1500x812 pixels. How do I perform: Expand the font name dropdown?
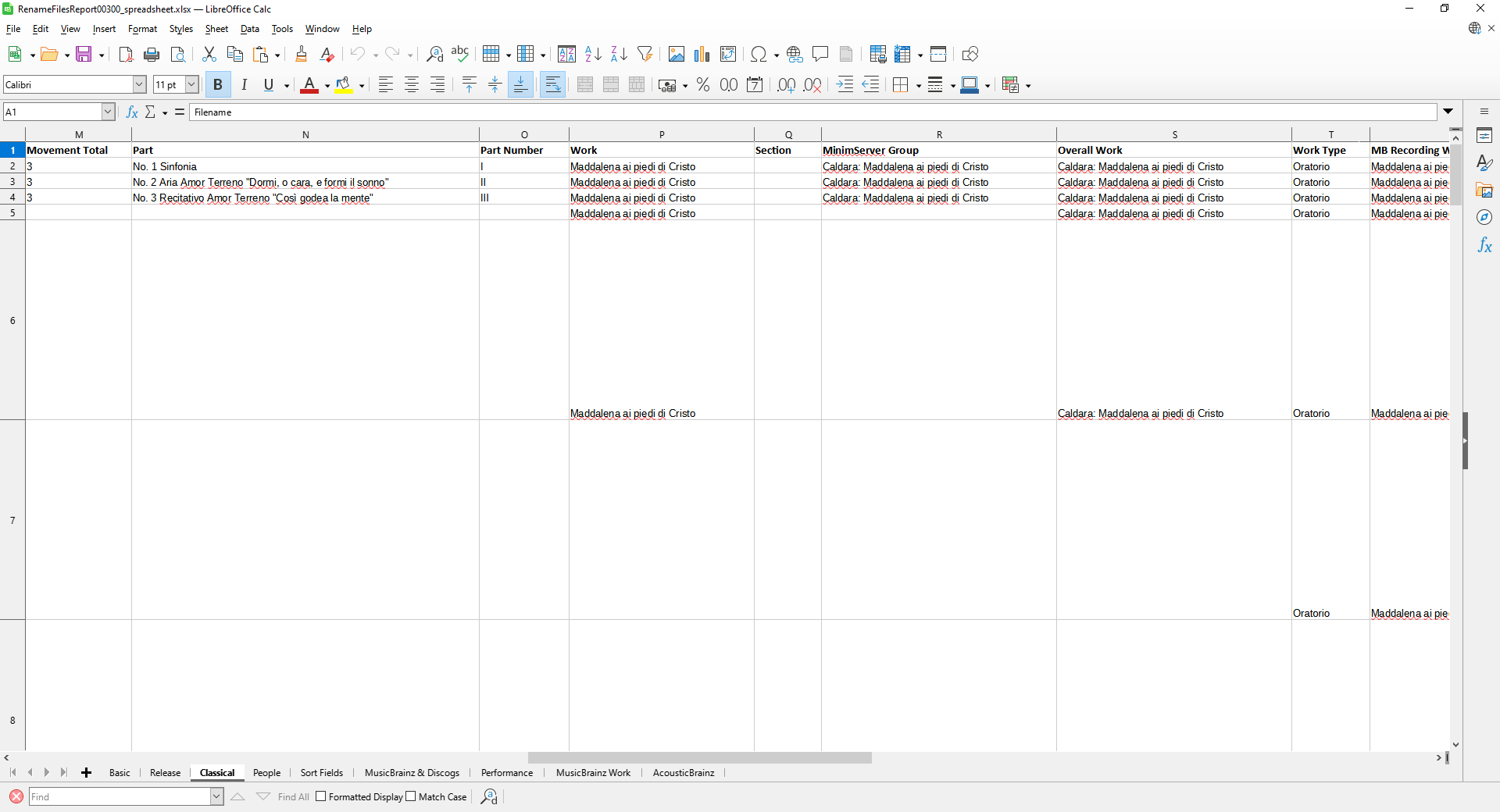140,85
